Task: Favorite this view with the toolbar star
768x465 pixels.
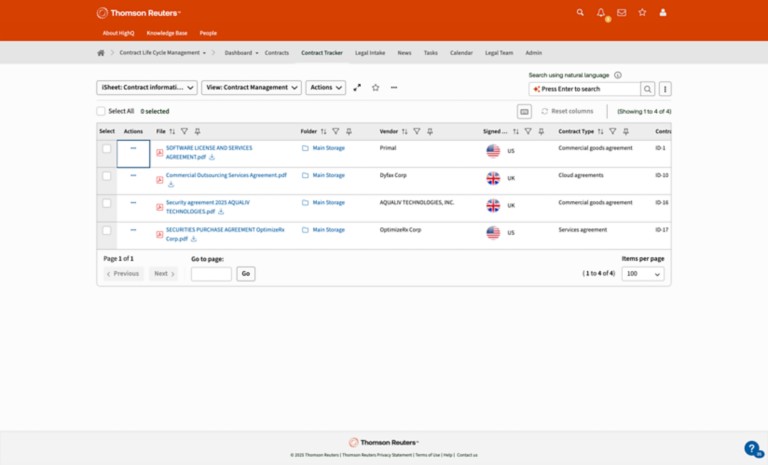Action: click(376, 88)
